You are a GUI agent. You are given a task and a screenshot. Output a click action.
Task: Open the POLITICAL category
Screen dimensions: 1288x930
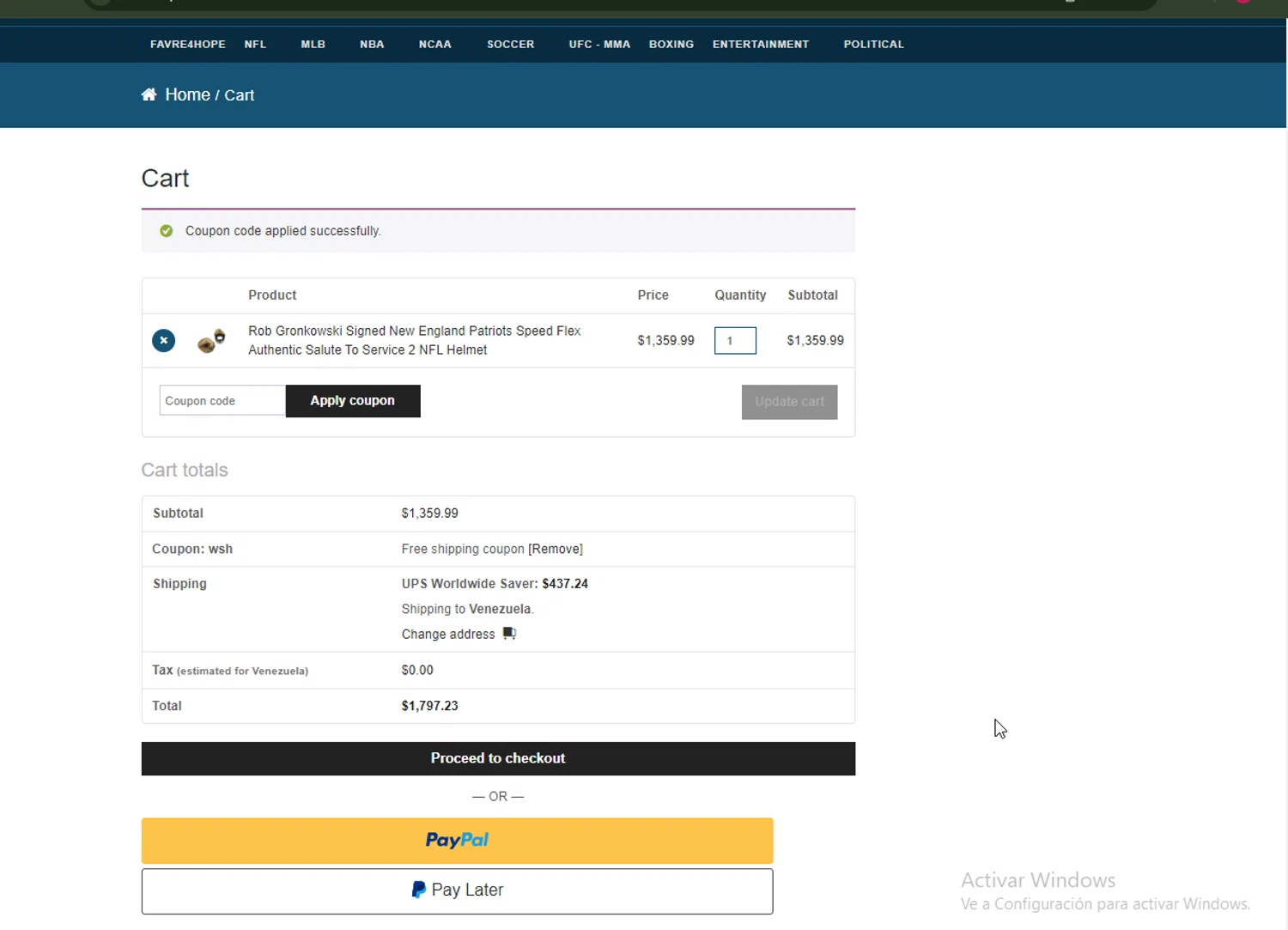874,45
